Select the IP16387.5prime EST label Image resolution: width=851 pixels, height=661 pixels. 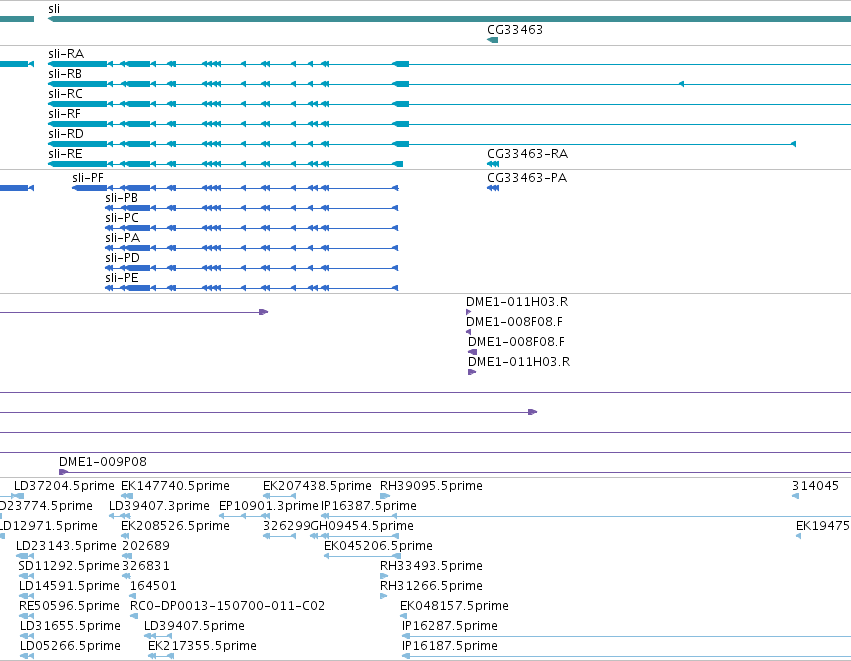click(369, 506)
